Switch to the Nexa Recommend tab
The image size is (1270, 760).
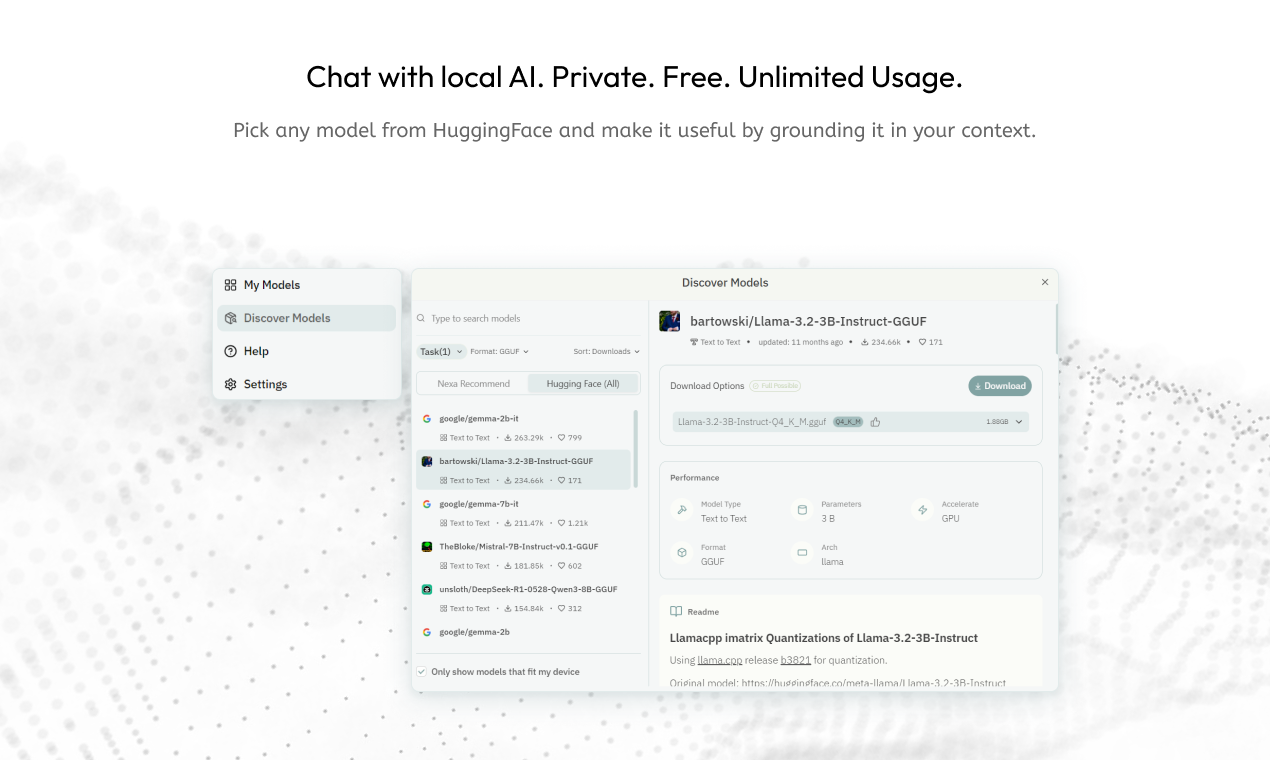[473, 384]
